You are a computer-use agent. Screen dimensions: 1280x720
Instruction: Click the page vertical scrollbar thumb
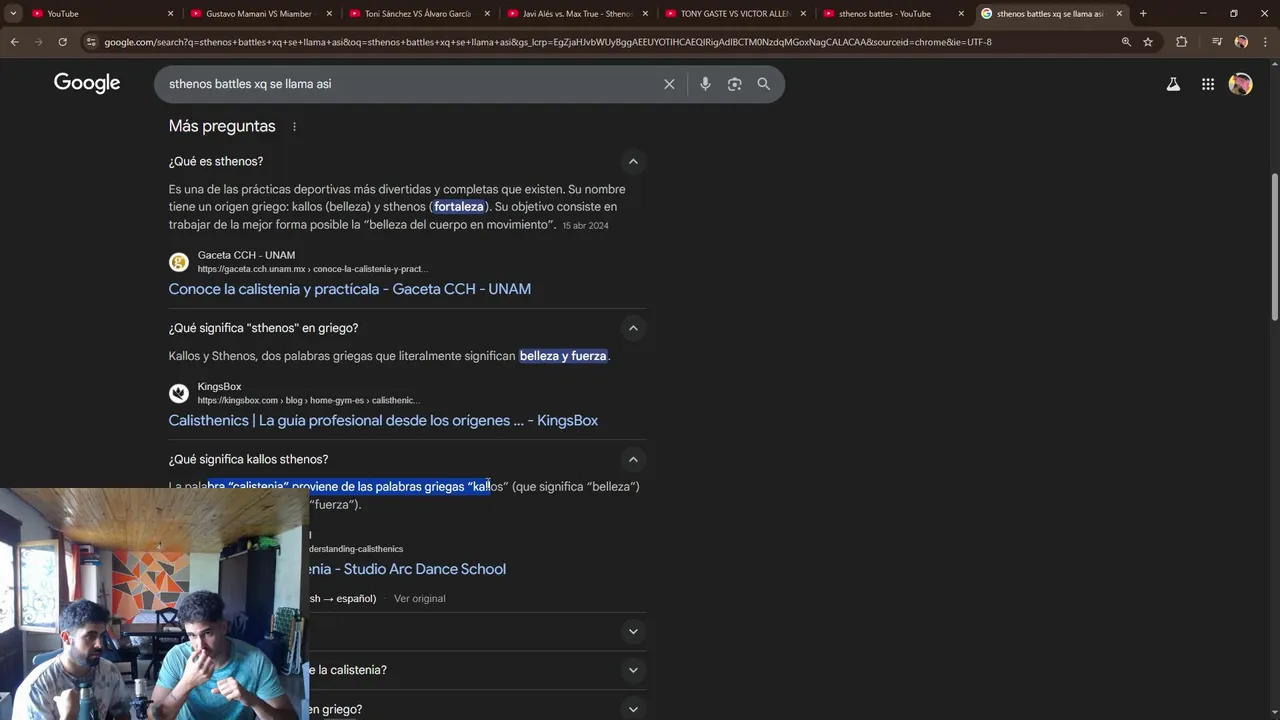coord(1274,247)
